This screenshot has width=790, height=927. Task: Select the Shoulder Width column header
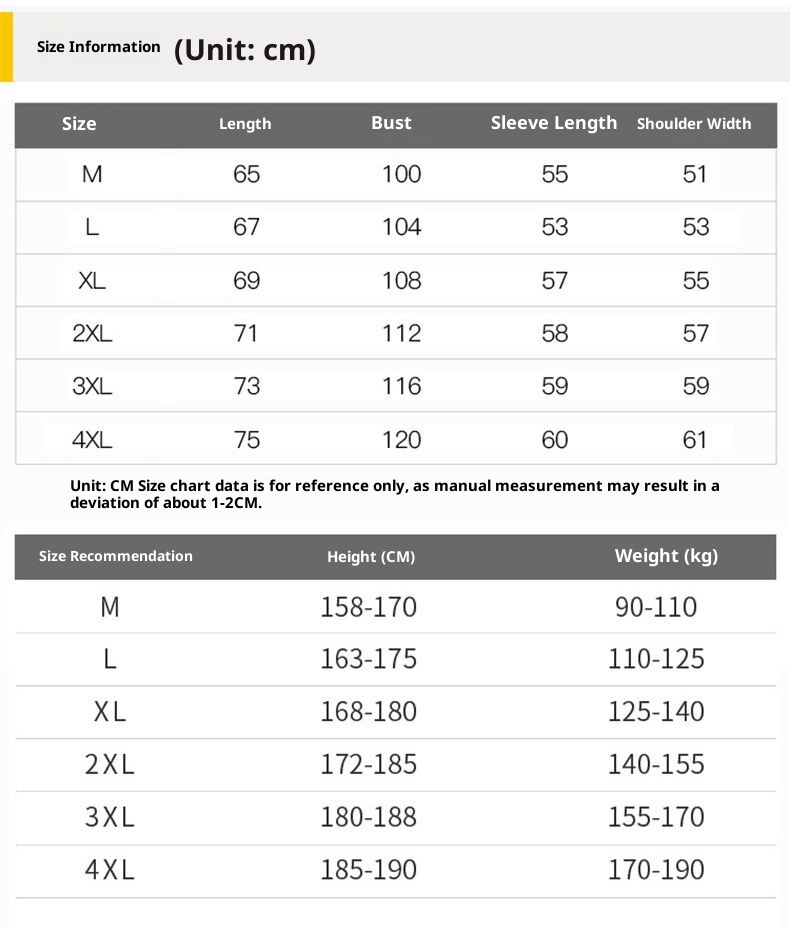pos(694,124)
